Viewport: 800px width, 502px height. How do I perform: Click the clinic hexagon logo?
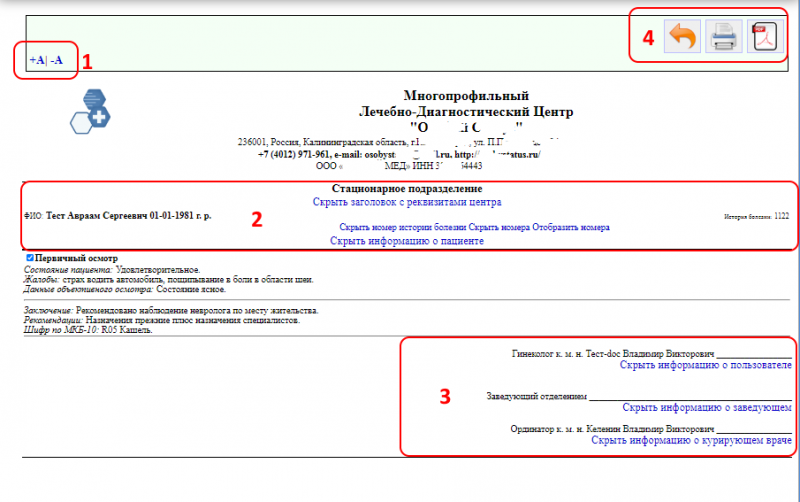91,111
